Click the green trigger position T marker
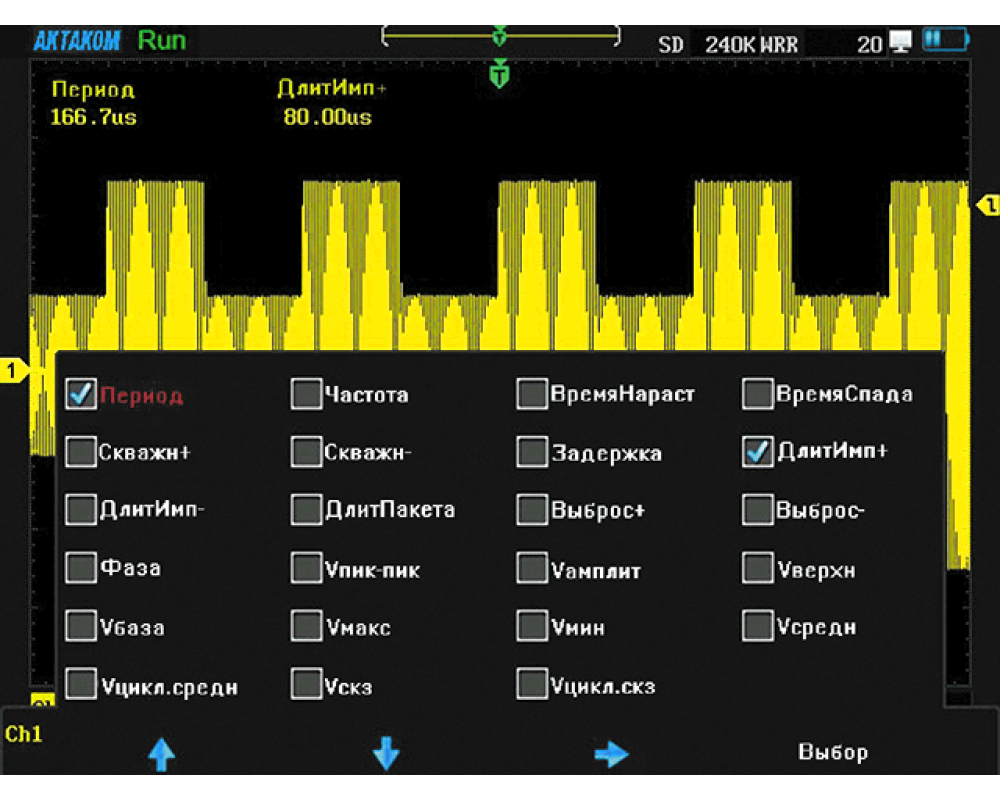Screen dimensions: 1000x800 coord(499,74)
